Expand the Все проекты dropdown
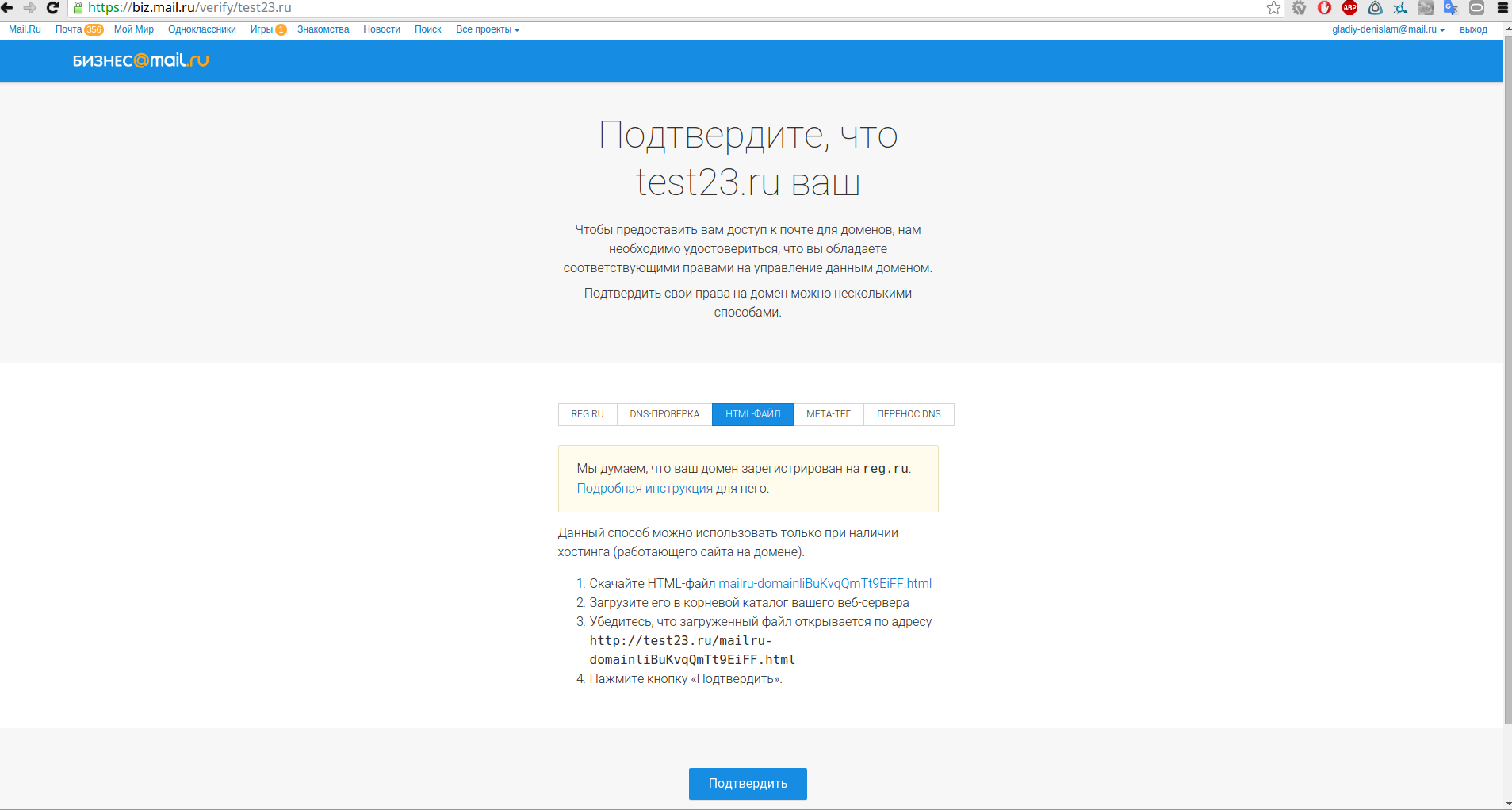The width and height of the screenshot is (1512, 810). click(x=488, y=29)
